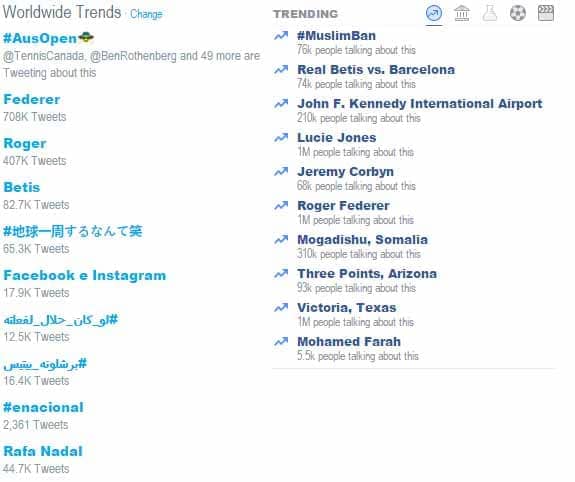Screen dimensions: 575x482
Task: Click '5.5k people talking about this'
Action: 358,356
